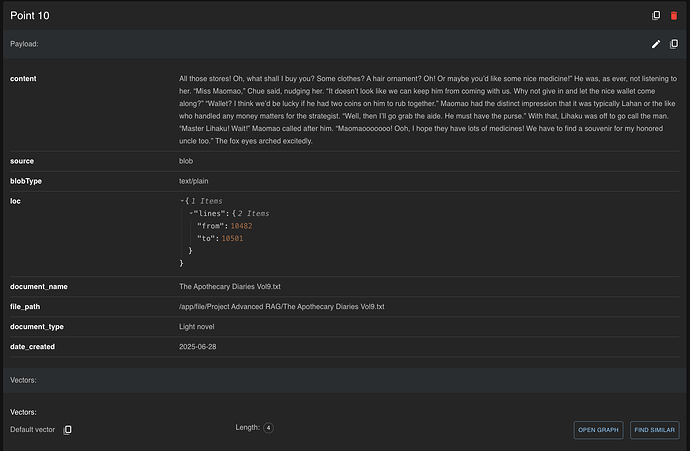Select the "to" value 10501
Image resolution: width=690 pixels, height=451 pixels.
click(x=232, y=238)
